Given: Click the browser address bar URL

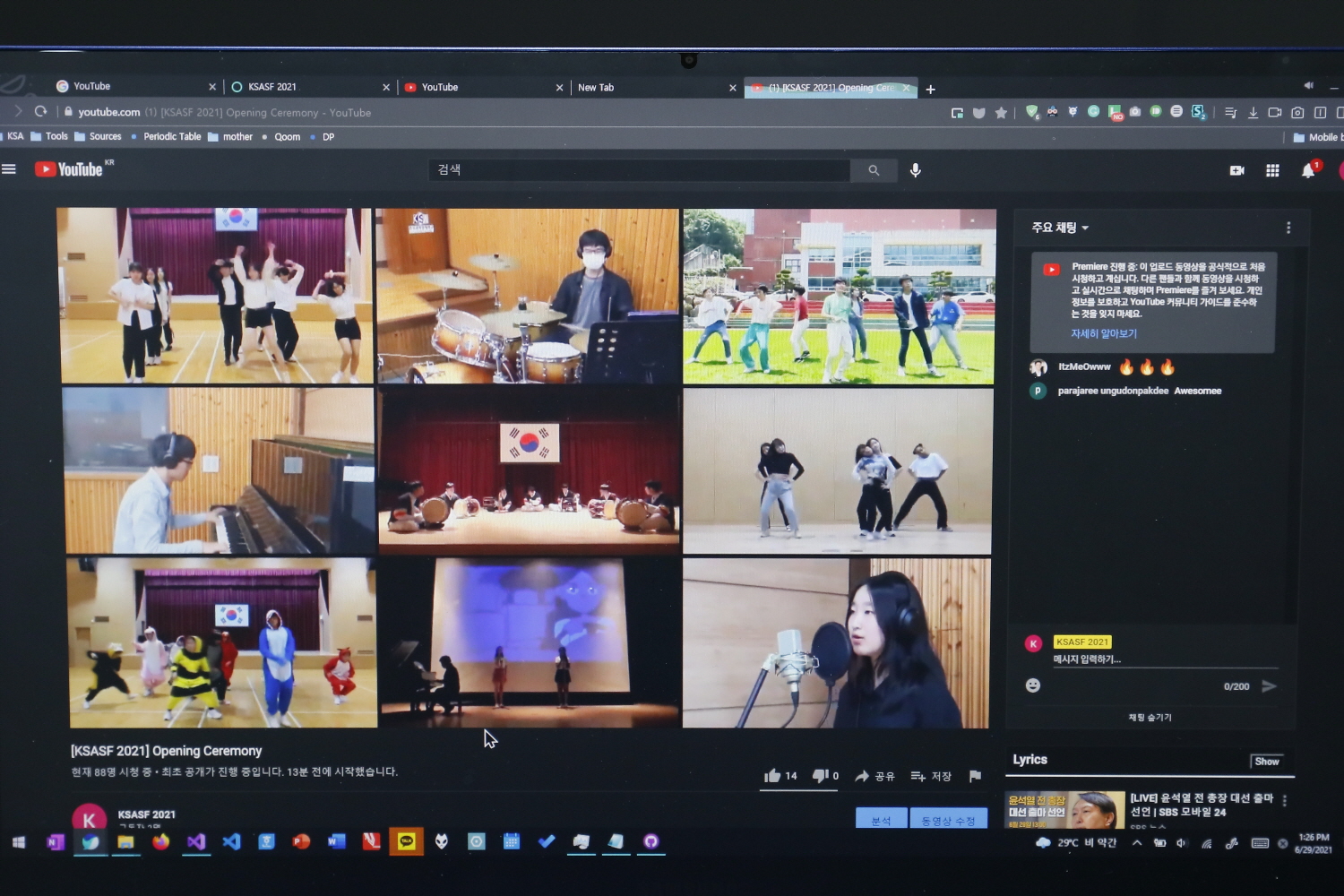Looking at the screenshot, I should click(224, 113).
